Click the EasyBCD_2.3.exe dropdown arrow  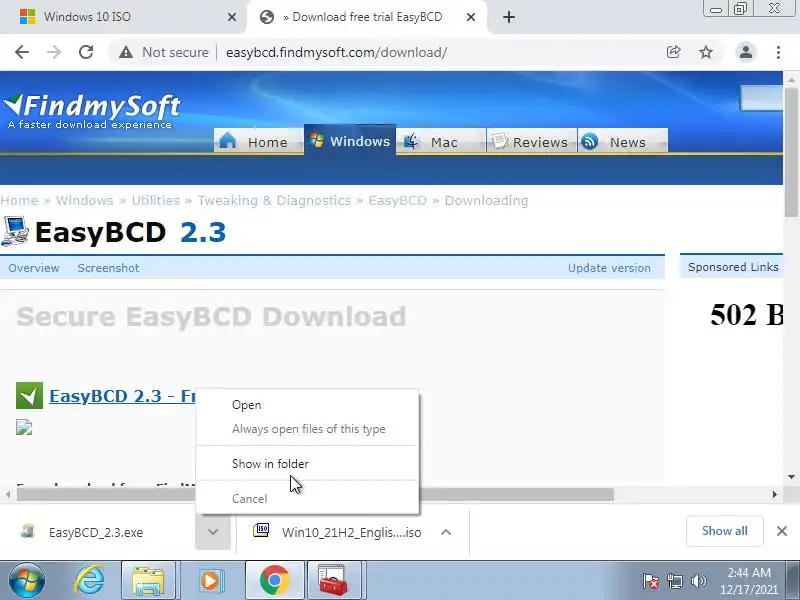(x=213, y=532)
